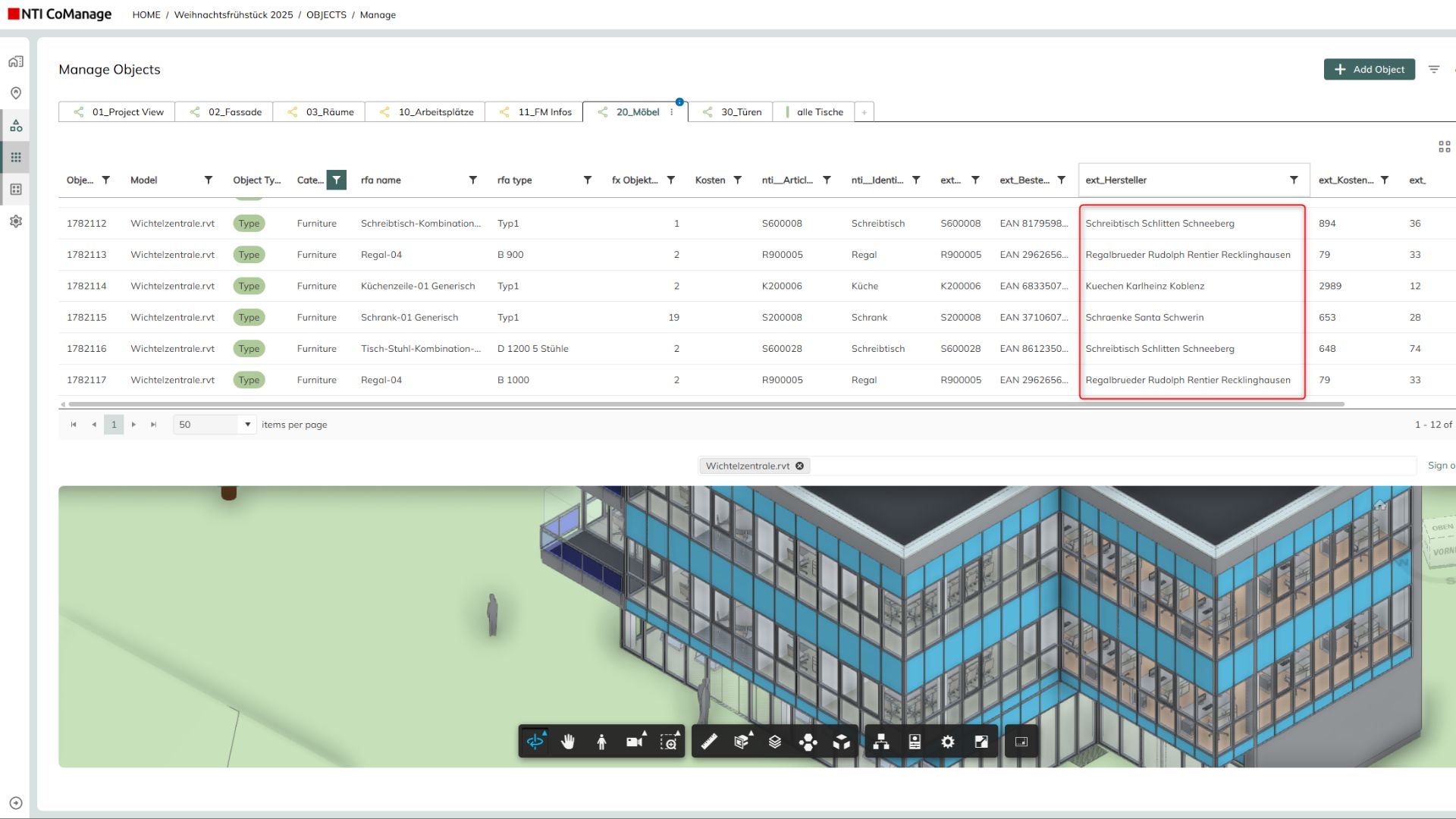
Task: Select the Orbit tool in viewer
Action: [x=535, y=742]
